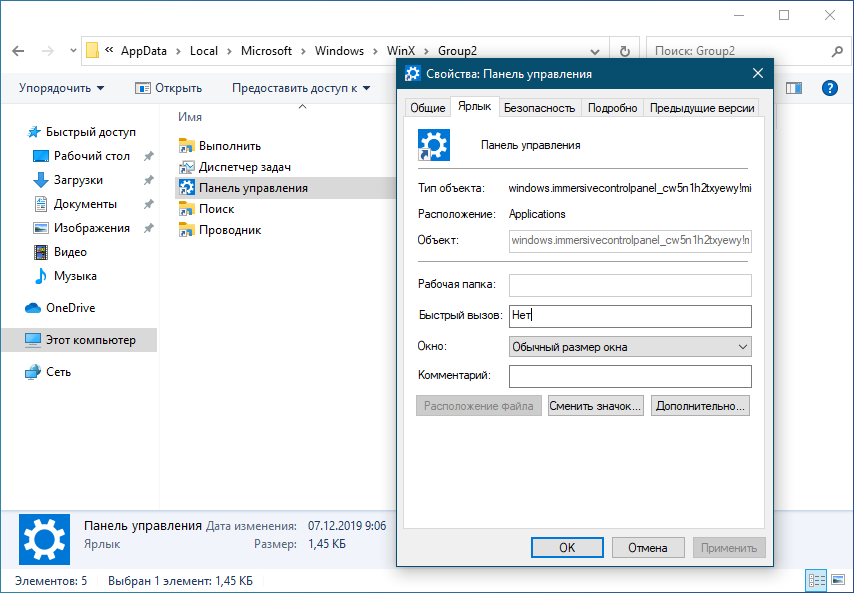Go back using the Explorer back arrow
Screen dimensions: 854x593
pyautogui.click(x=19, y=51)
